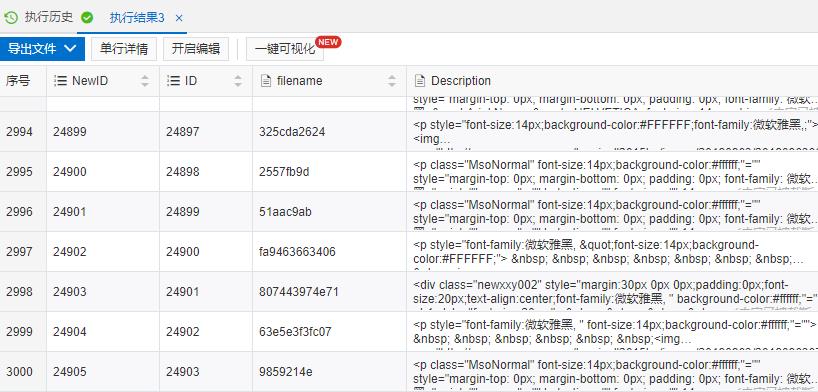Sort by the filename column arrows
This screenshot has width=818, height=392.
click(x=392, y=81)
